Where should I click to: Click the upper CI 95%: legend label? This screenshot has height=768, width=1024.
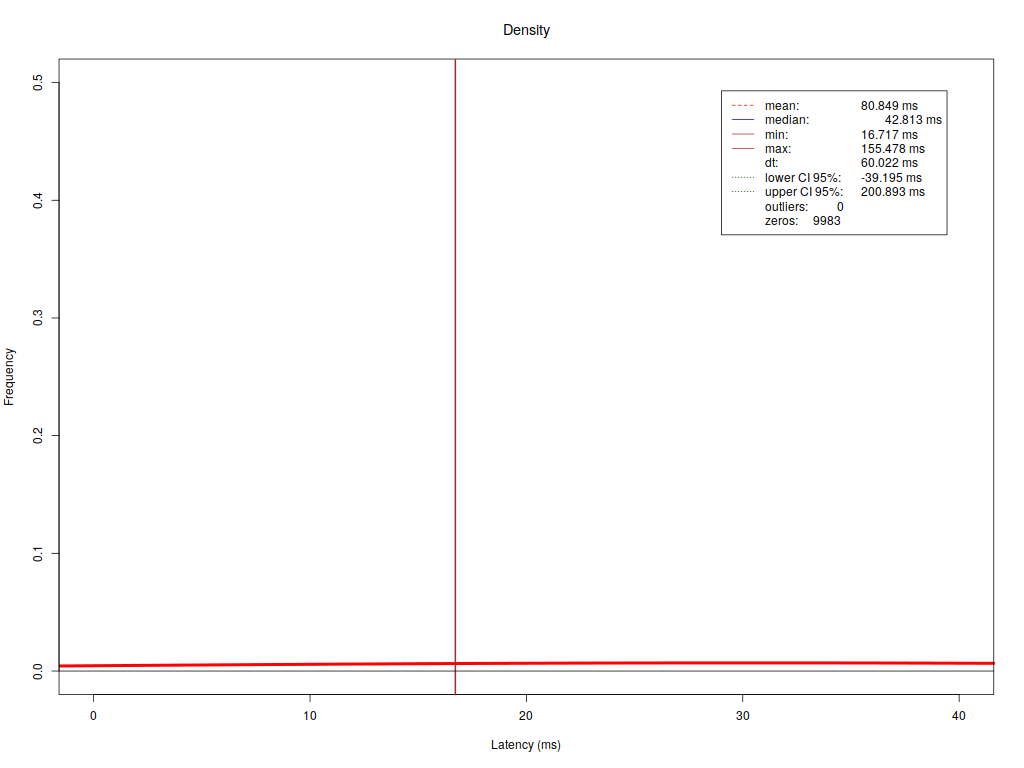click(x=804, y=192)
